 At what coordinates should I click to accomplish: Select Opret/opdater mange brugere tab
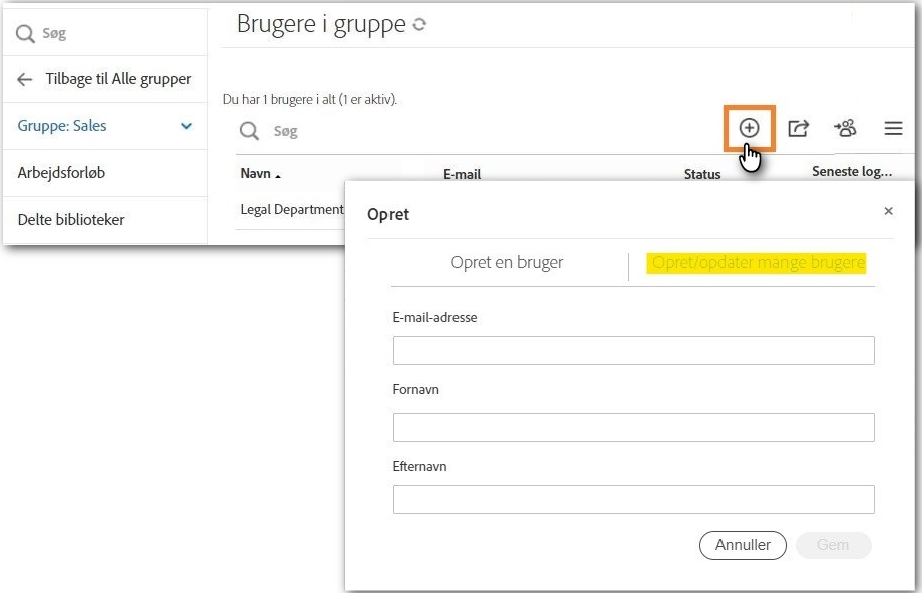[x=758, y=263]
